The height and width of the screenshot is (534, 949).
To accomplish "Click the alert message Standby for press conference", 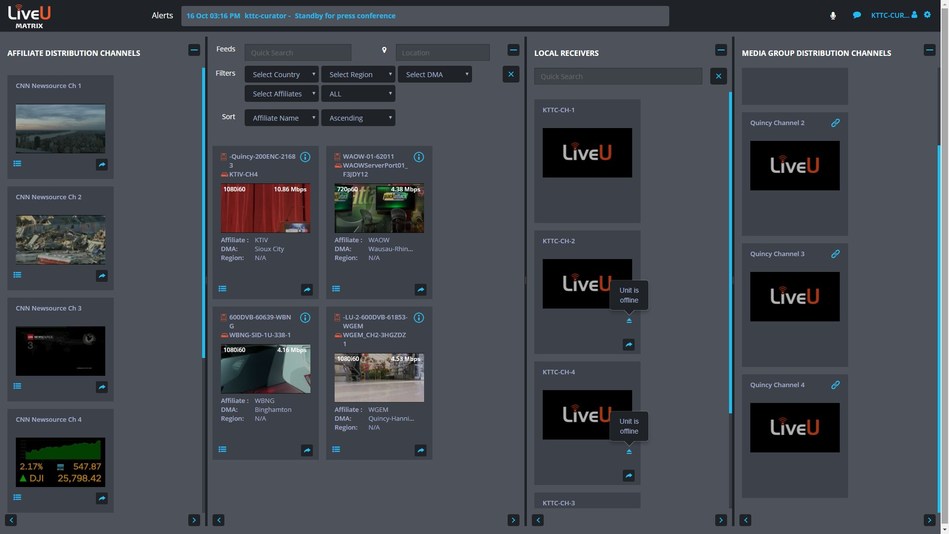I will pos(345,16).
